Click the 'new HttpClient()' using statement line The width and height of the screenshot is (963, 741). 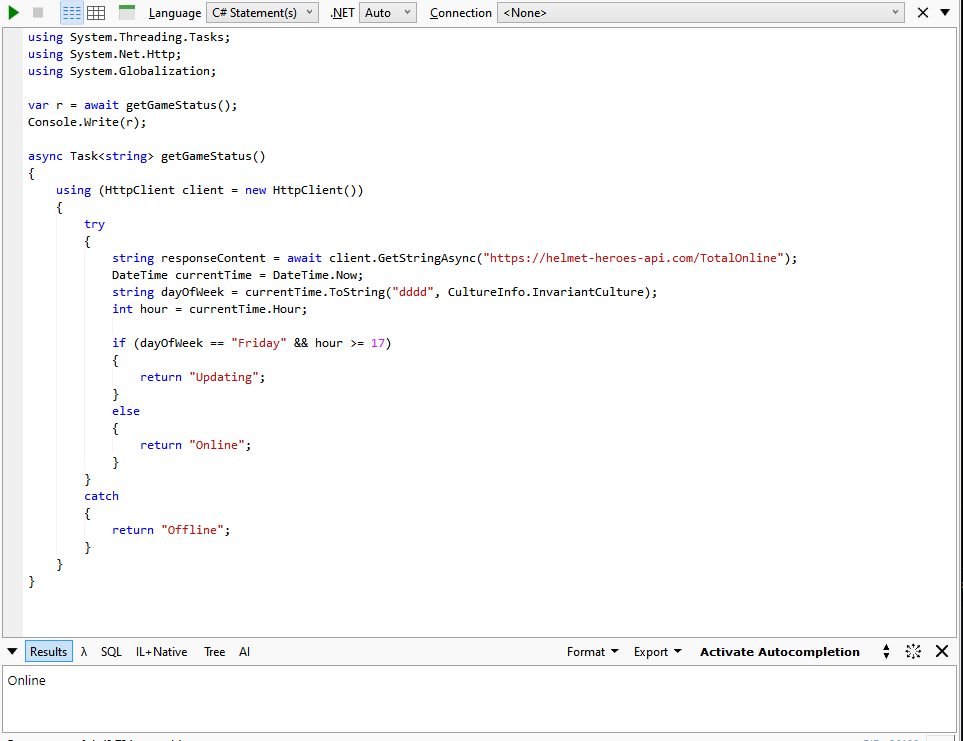[209, 190]
